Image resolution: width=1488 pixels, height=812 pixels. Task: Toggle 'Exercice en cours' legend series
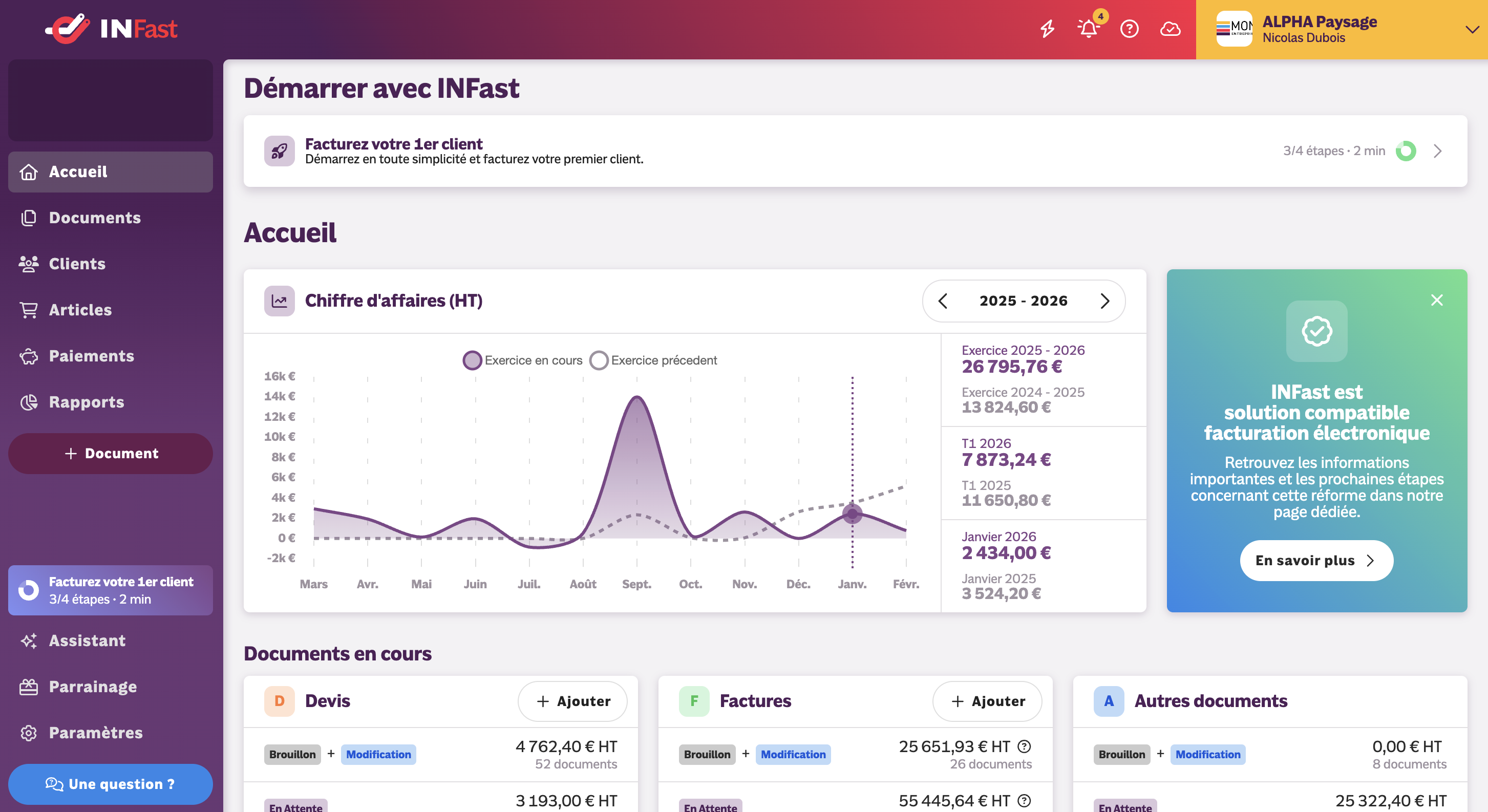[523, 360]
